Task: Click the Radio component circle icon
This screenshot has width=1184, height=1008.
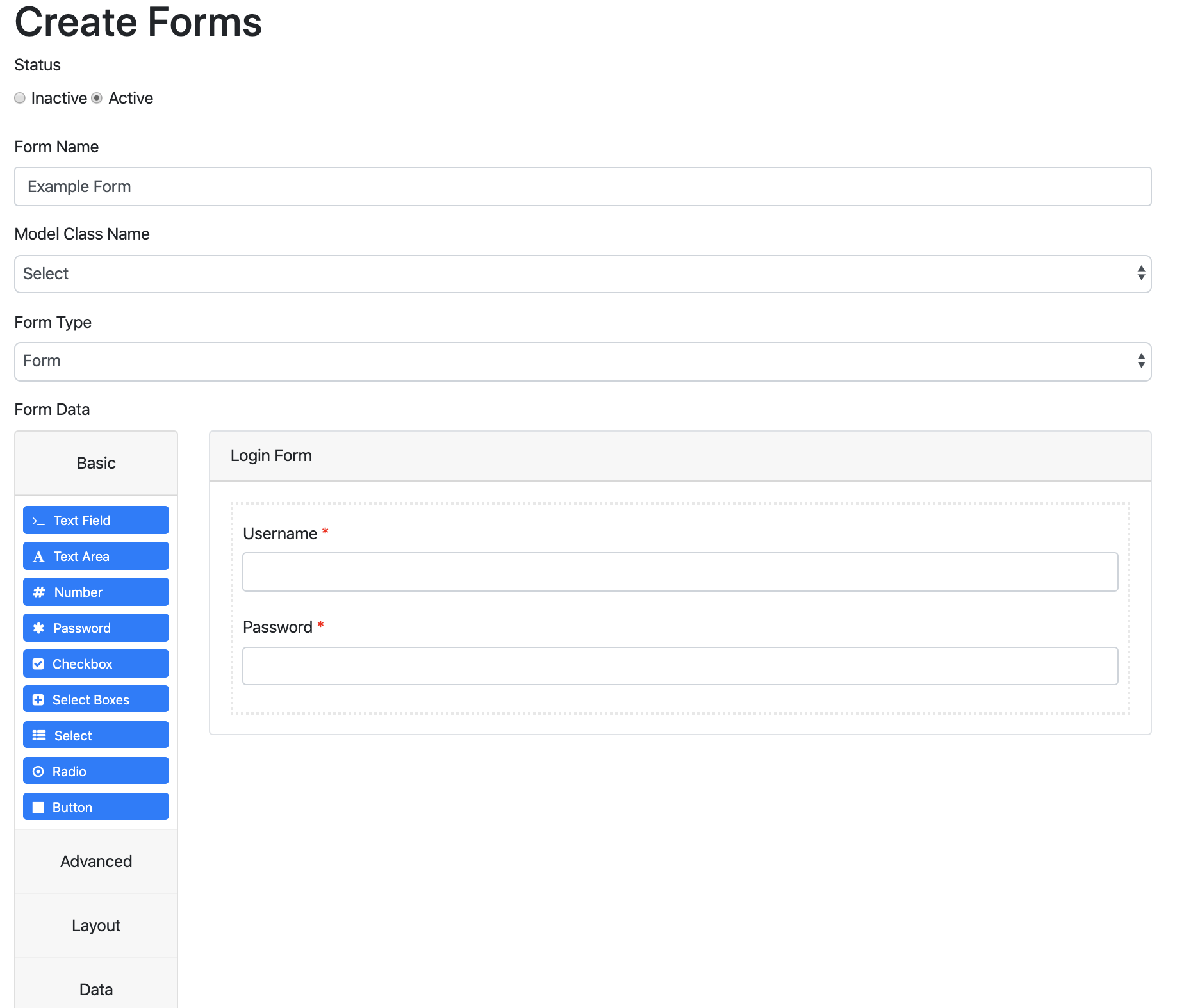Action: pyautogui.click(x=38, y=772)
